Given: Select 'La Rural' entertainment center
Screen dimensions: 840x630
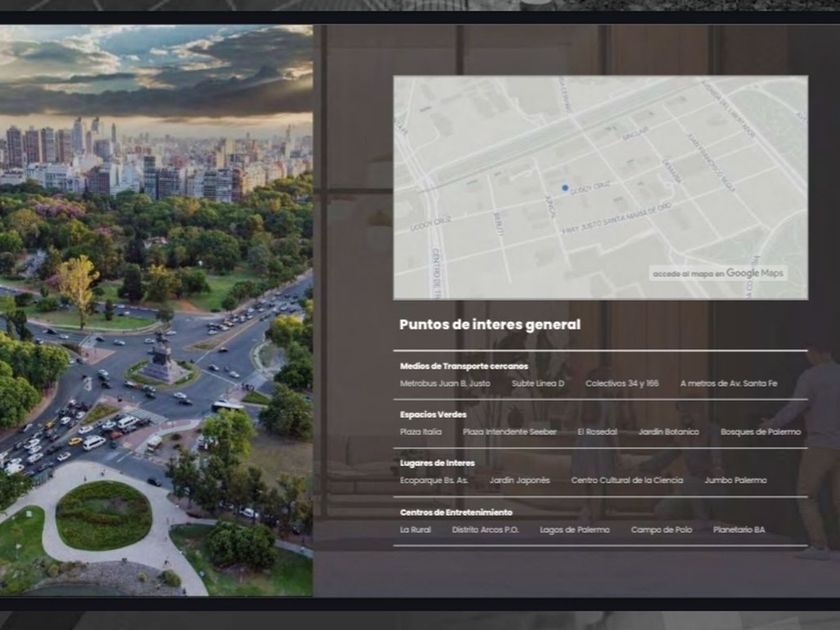Looking at the screenshot, I should 415,529.
